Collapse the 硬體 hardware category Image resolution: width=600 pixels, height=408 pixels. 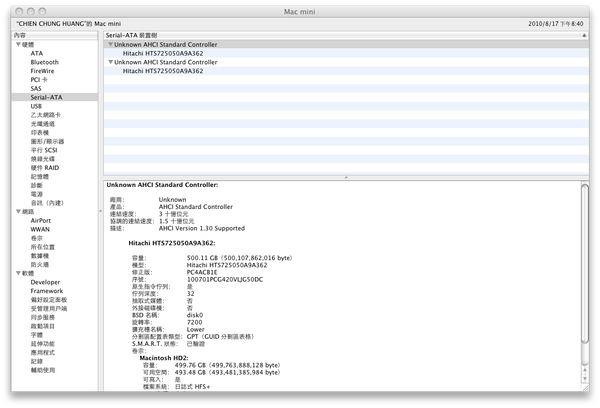click(18, 44)
